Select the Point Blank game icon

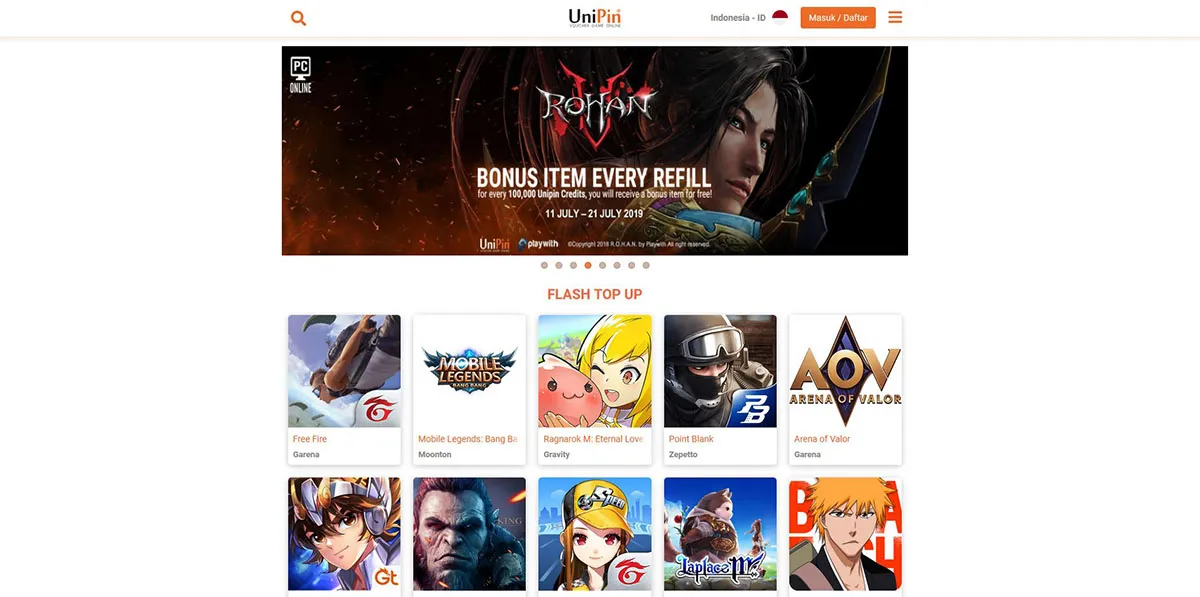(x=720, y=371)
